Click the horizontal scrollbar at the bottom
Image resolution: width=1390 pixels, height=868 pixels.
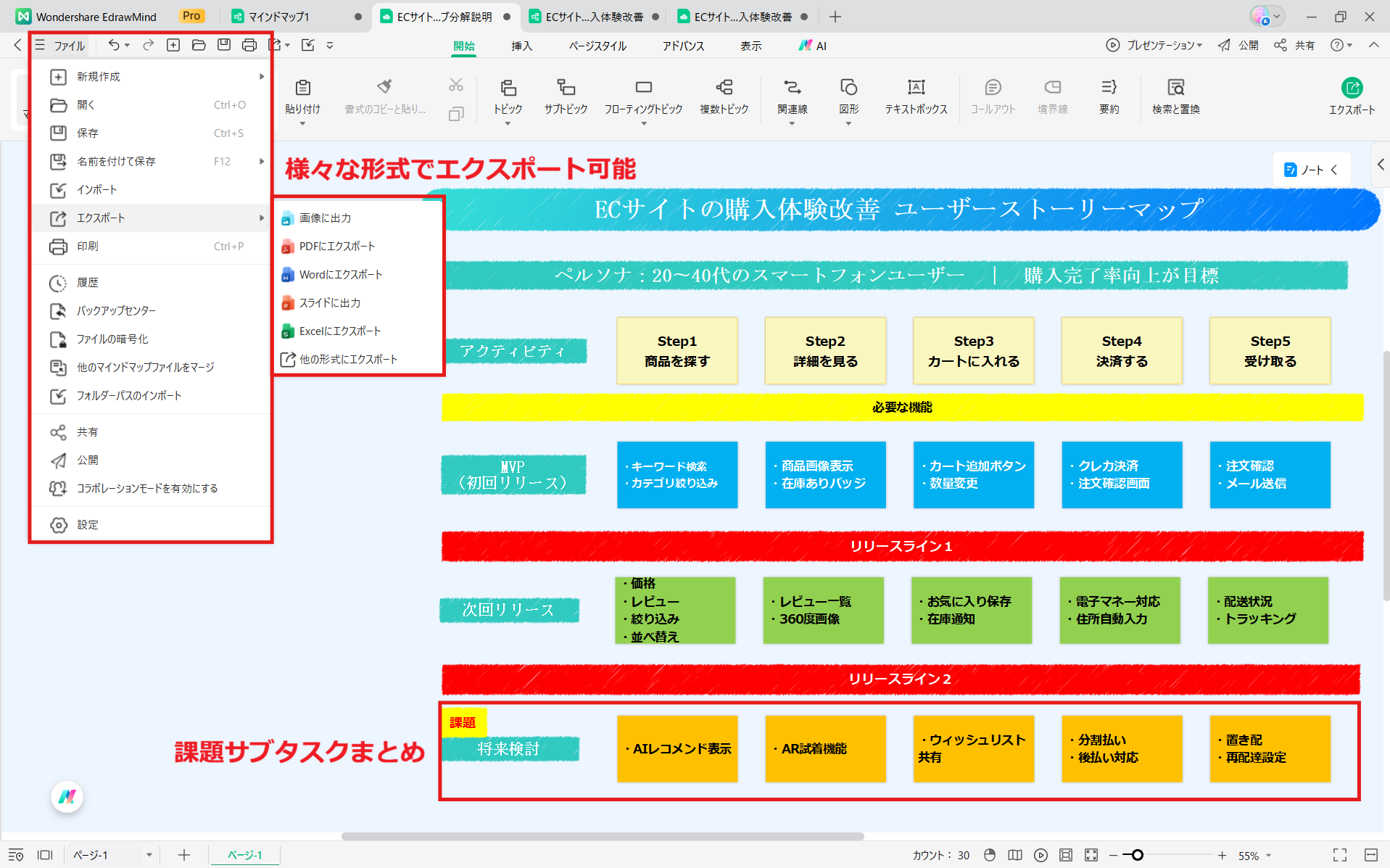click(603, 836)
